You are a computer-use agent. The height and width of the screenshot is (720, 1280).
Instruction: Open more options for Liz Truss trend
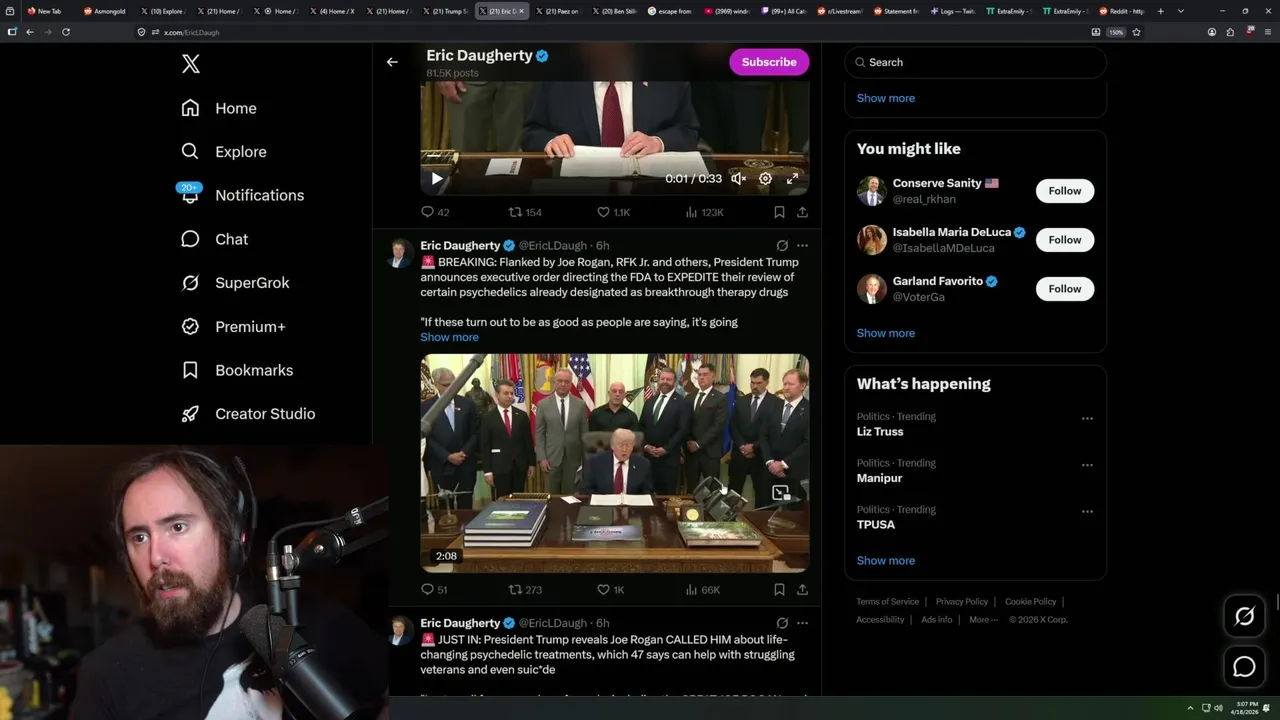pos(1087,419)
